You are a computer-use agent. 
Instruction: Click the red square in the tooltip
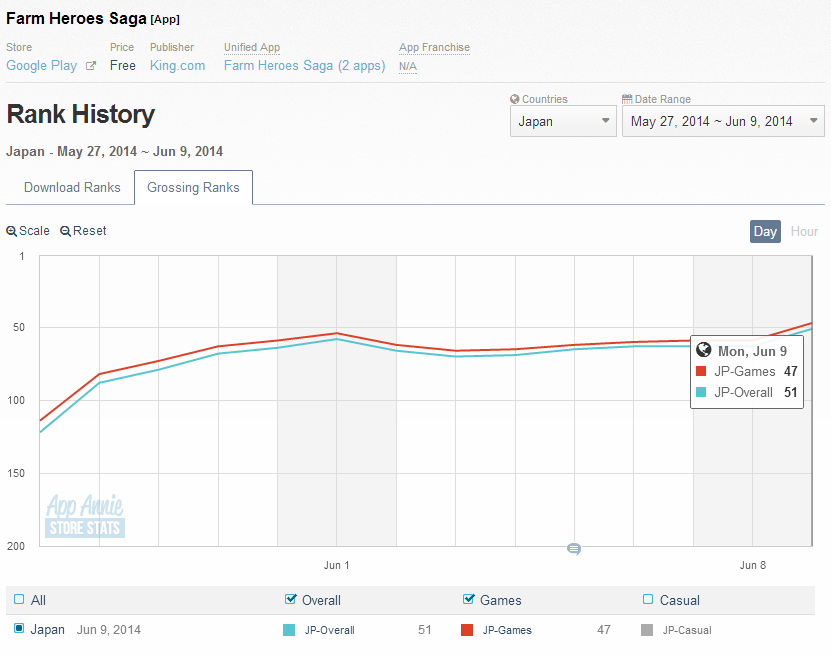click(701, 371)
